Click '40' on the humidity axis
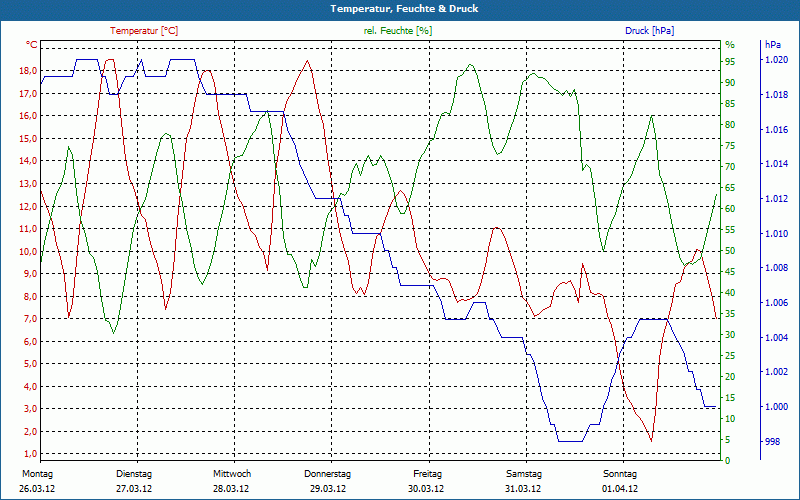The height and width of the screenshot is (500, 800). pos(730,292)
